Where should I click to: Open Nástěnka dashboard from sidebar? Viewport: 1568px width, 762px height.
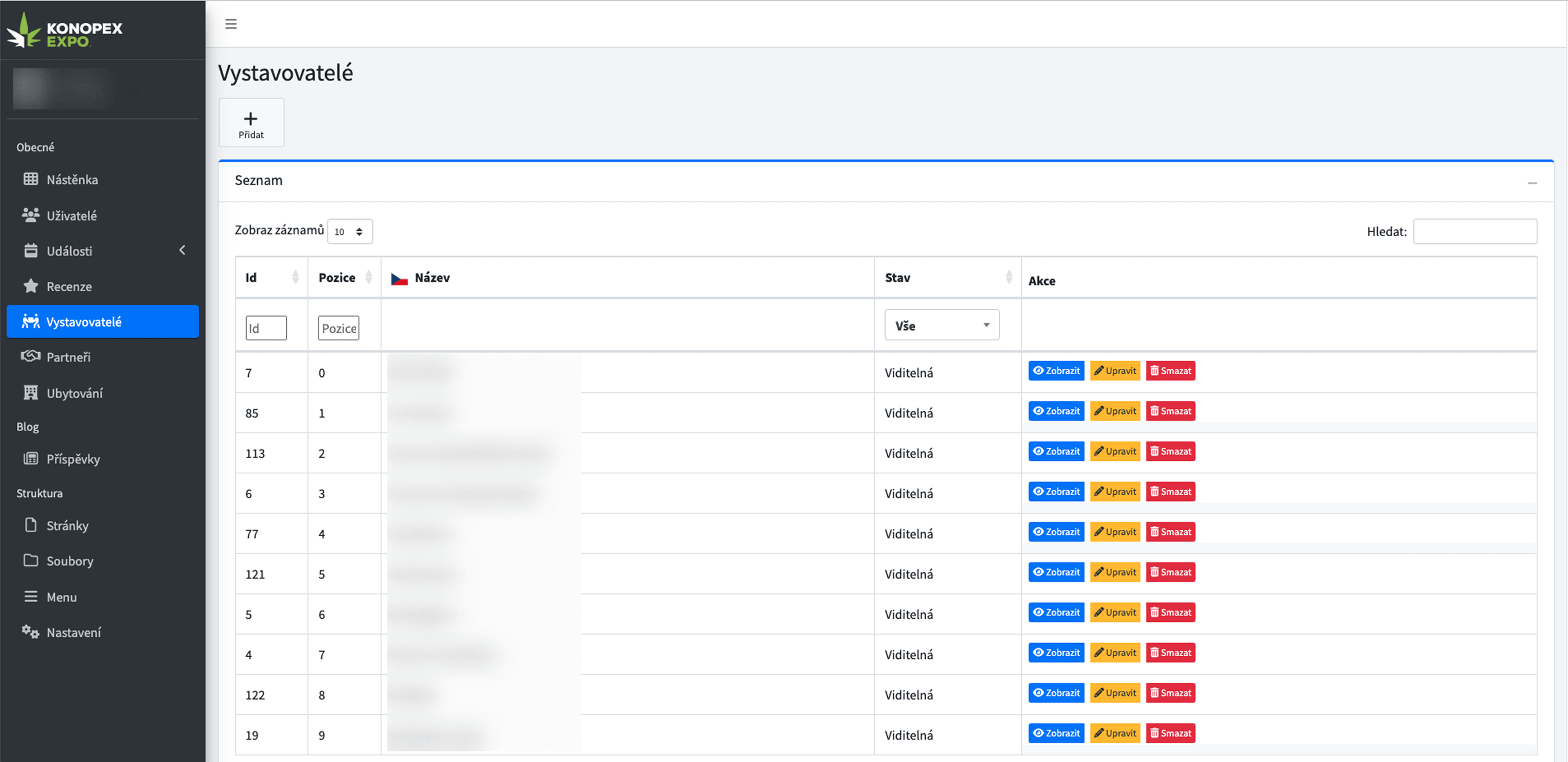click(x=72, y=180)
